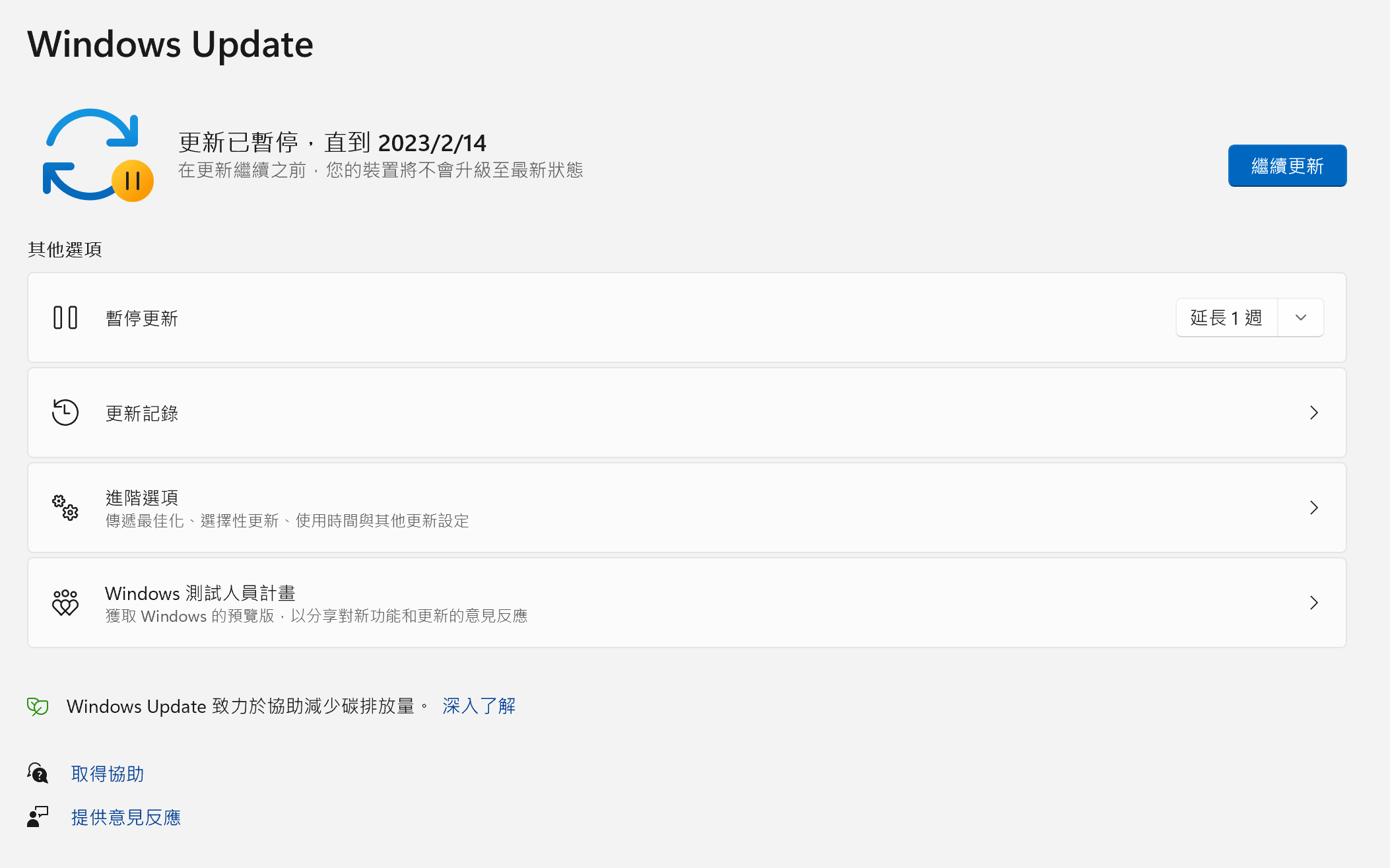Click the 更新記錄 history clock icon
This screenshot has width=1390, height=868.
65,413
